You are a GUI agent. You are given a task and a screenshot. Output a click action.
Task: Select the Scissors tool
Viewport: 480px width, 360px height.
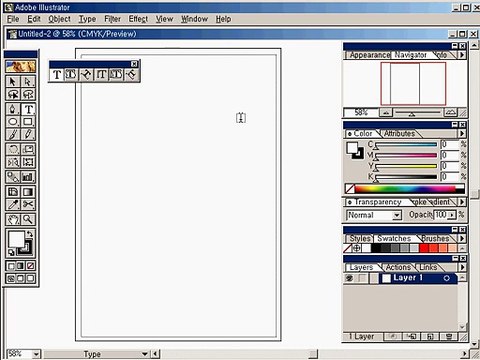click(28, 204)
